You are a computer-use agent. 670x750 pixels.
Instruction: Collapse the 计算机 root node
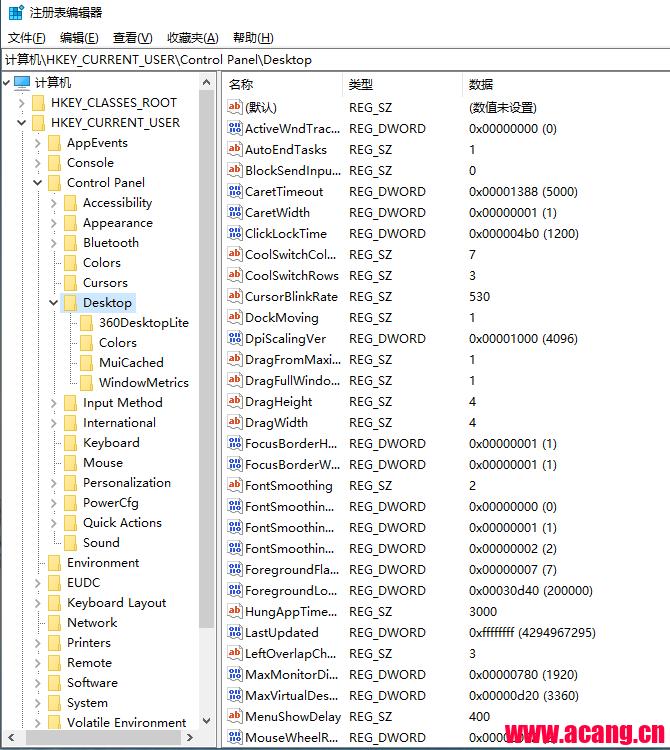click(x=6, y=83)
